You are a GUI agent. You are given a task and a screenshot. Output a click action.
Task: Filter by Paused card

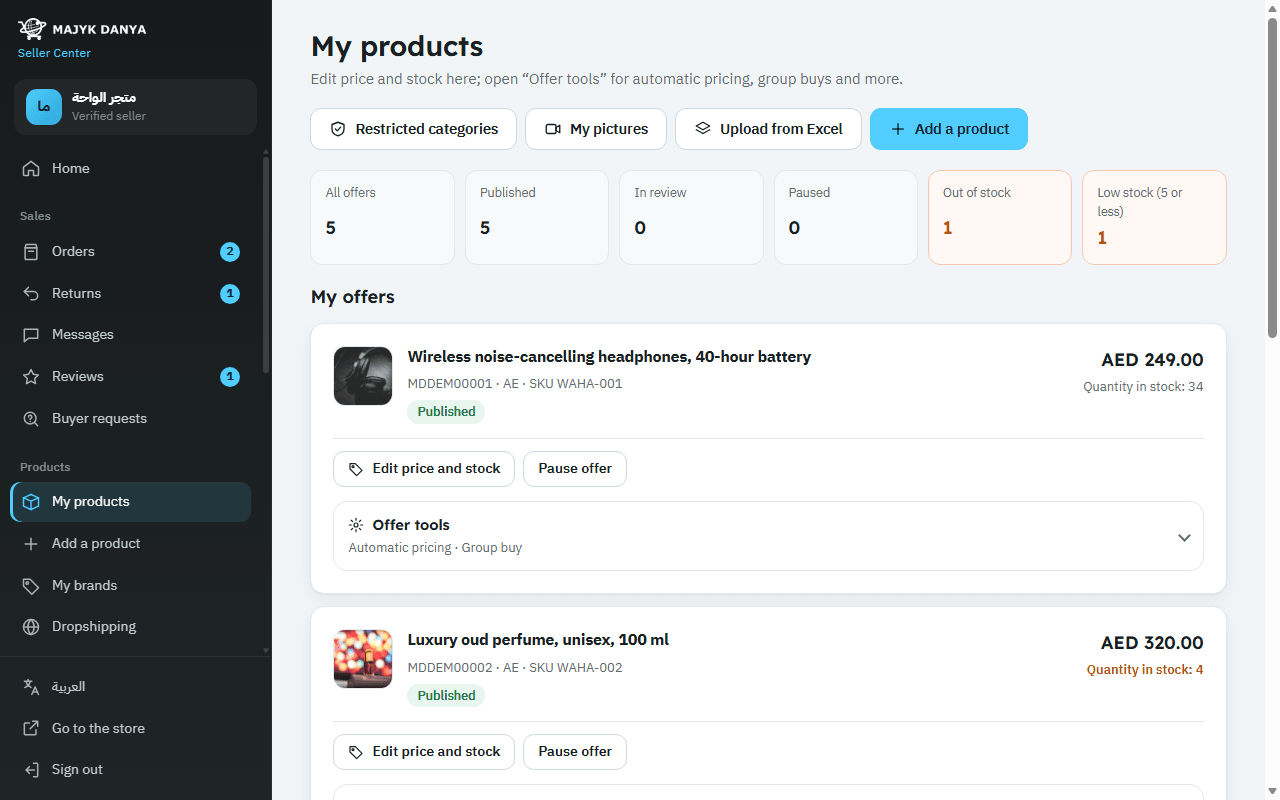[846, 218]
